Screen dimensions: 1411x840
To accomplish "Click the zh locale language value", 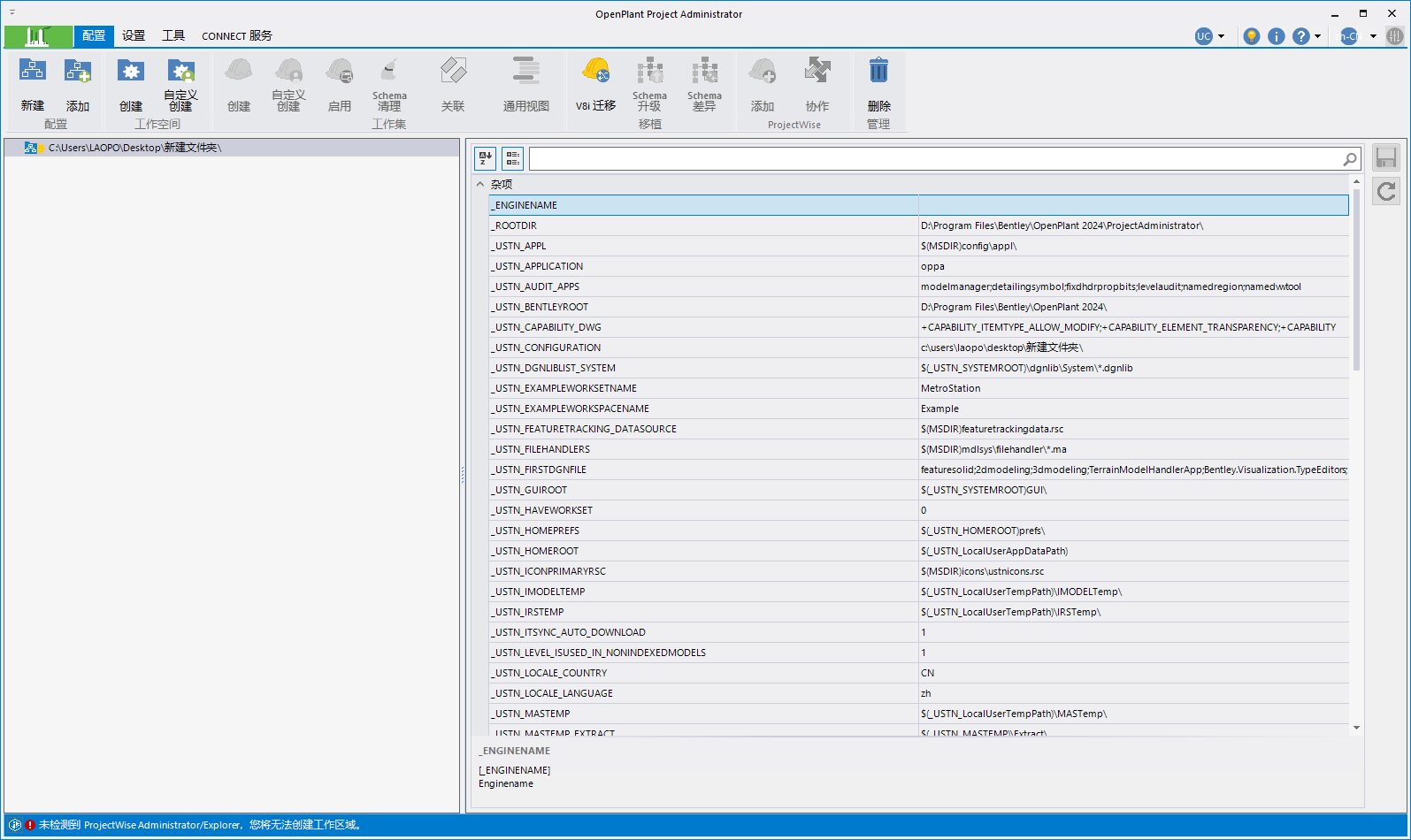I will click(1134, 693).
